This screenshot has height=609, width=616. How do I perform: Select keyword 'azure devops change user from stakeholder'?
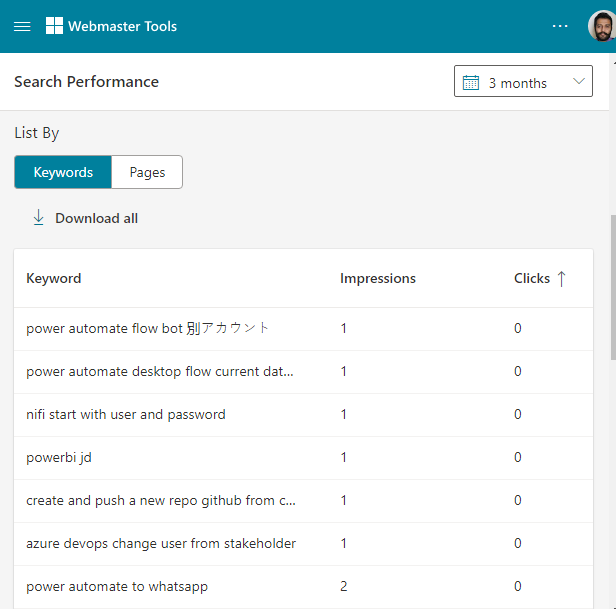161,543
